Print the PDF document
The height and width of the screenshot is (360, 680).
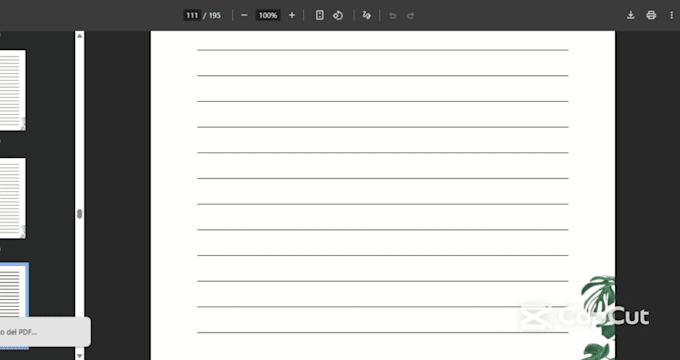click(x=651, y=15)
